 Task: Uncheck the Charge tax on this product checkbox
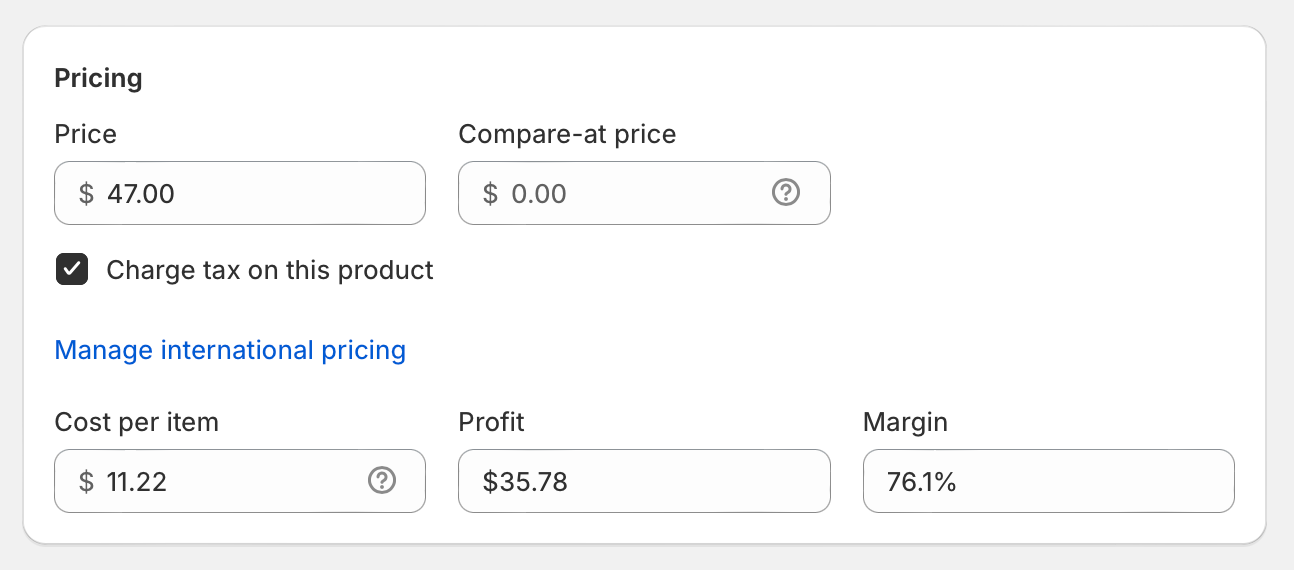[72, 270]
